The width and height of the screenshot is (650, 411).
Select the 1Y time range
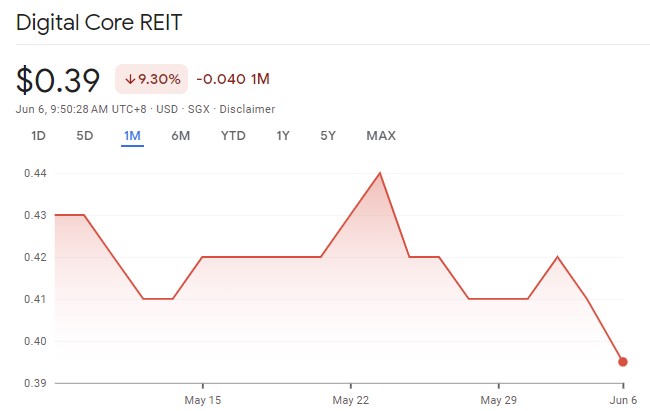coord(283,136)
